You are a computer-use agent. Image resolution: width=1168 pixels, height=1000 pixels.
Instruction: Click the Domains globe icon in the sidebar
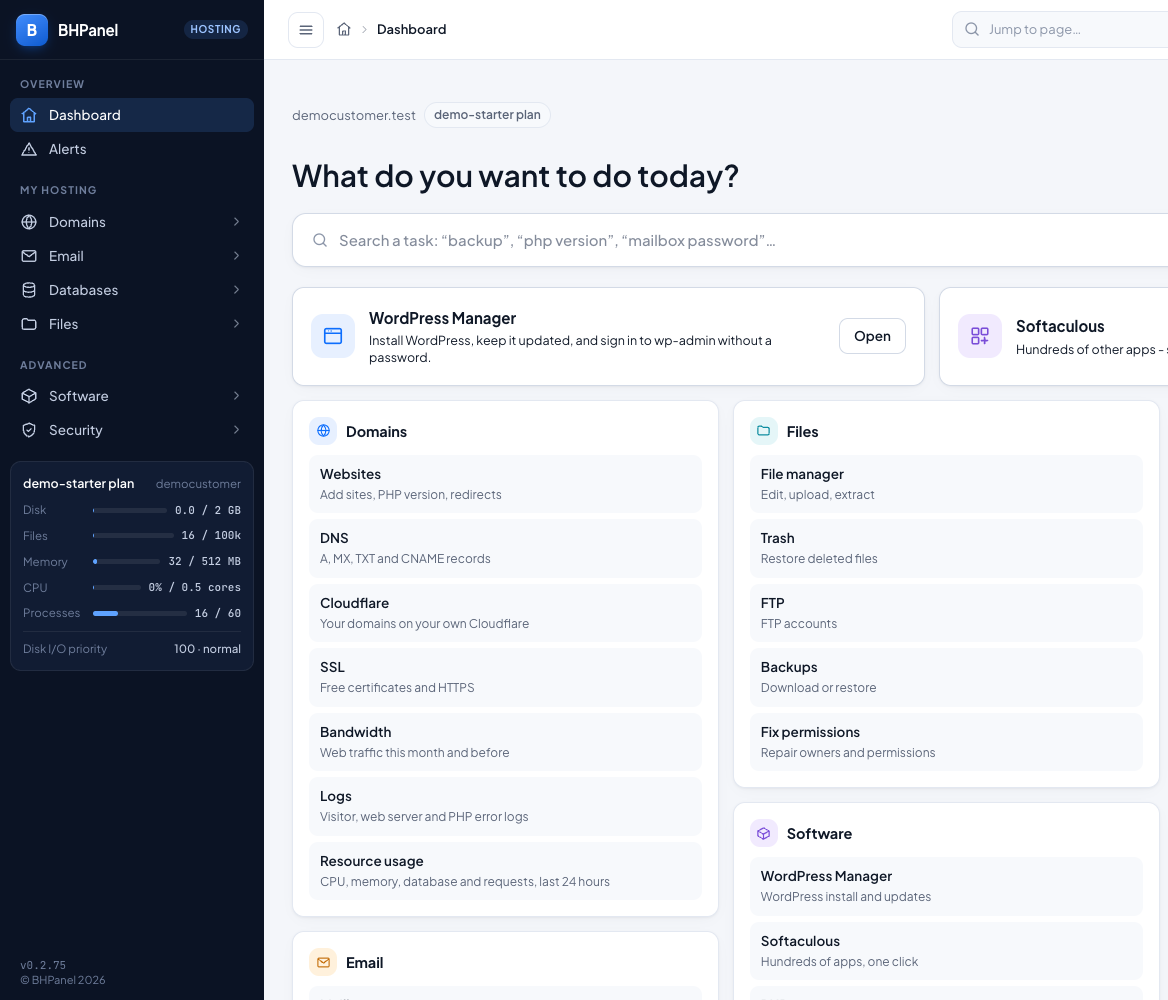(29, 222)
